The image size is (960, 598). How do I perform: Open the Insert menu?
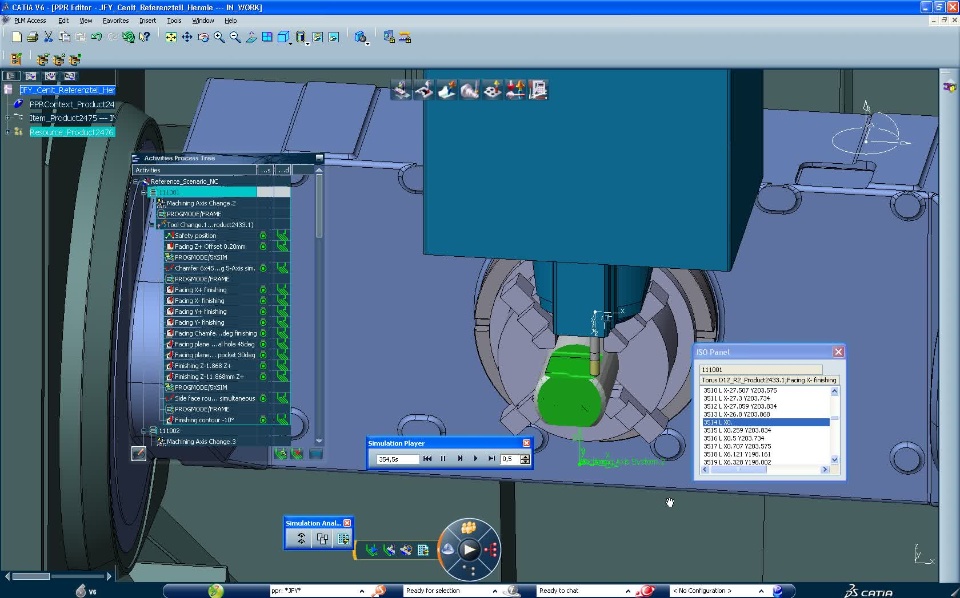point(148,20)
